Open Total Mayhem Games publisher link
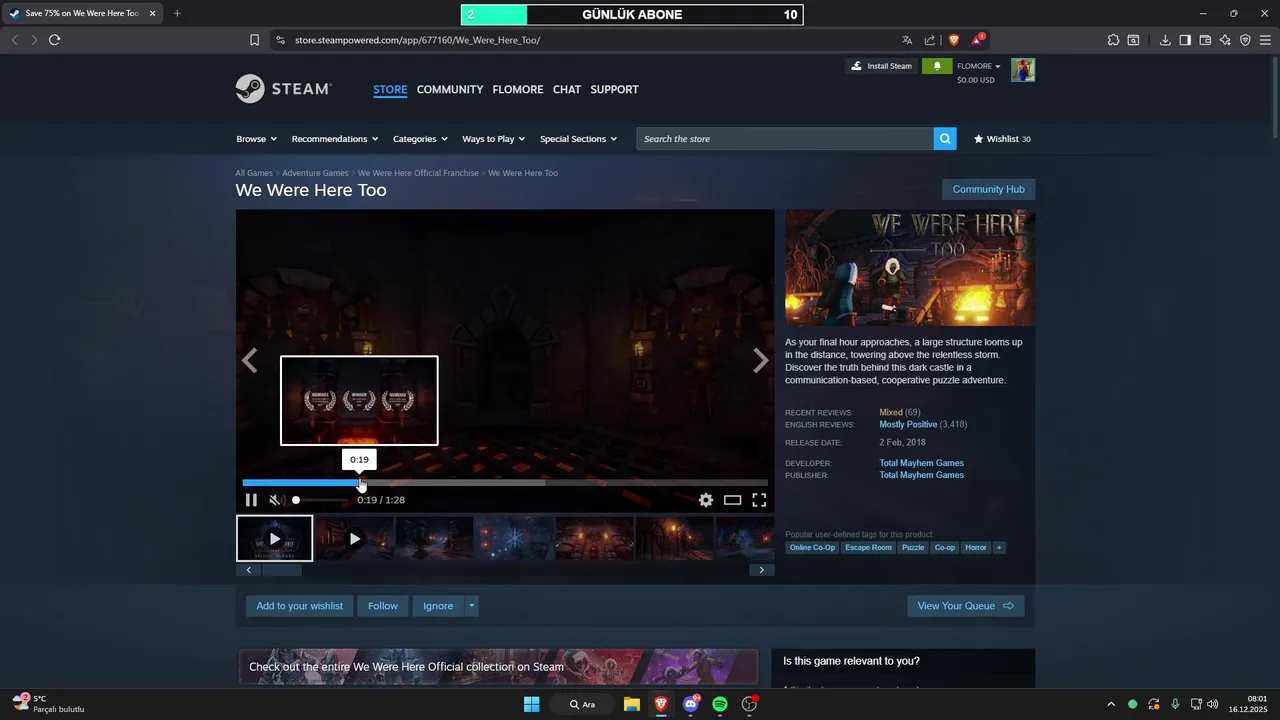 (921, 475)
